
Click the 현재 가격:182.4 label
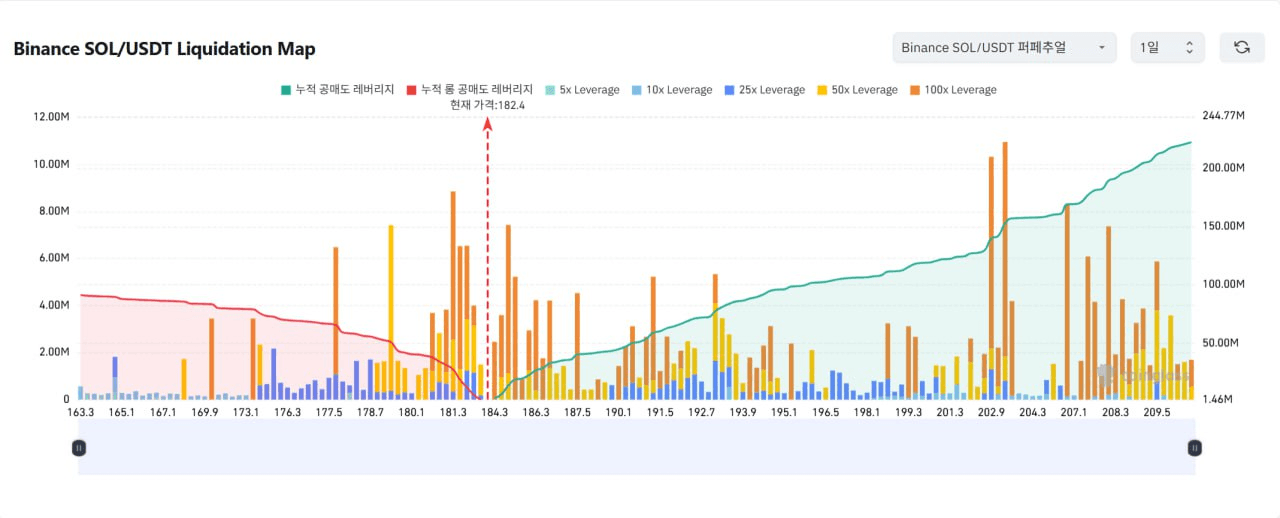coord(488,105)
